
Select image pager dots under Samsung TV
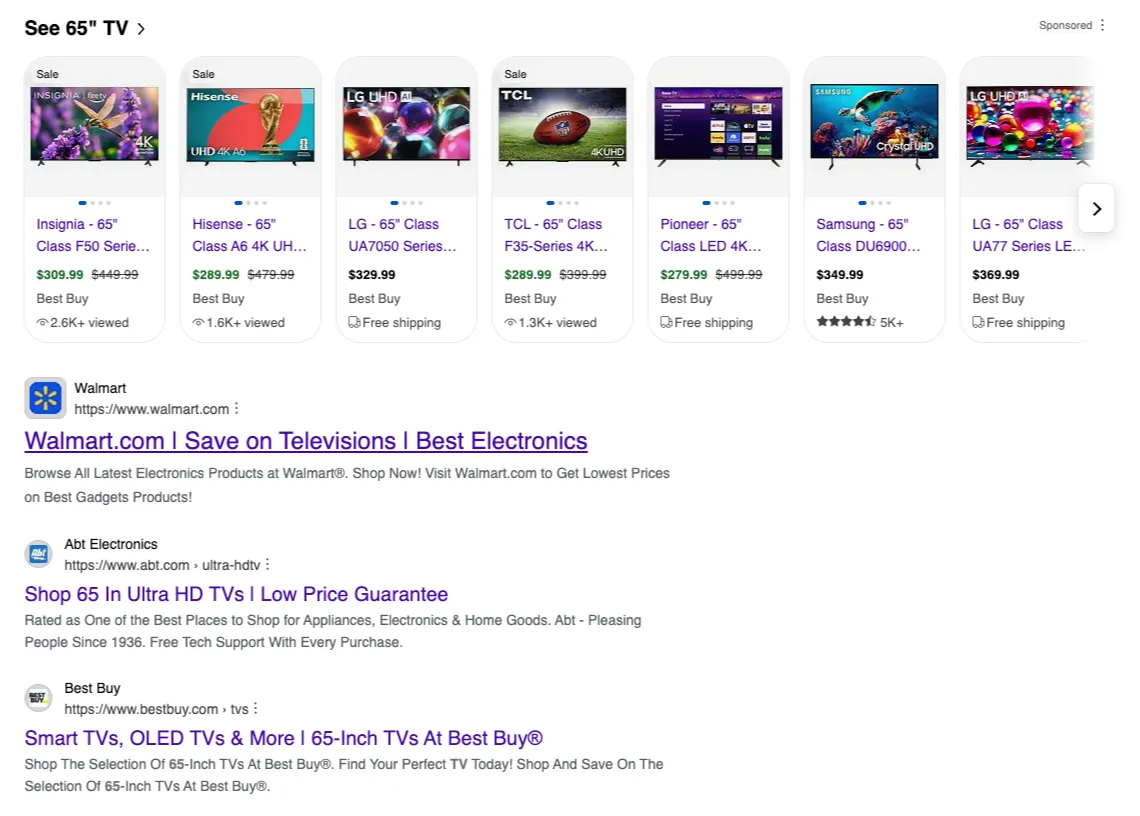(874, 203)
